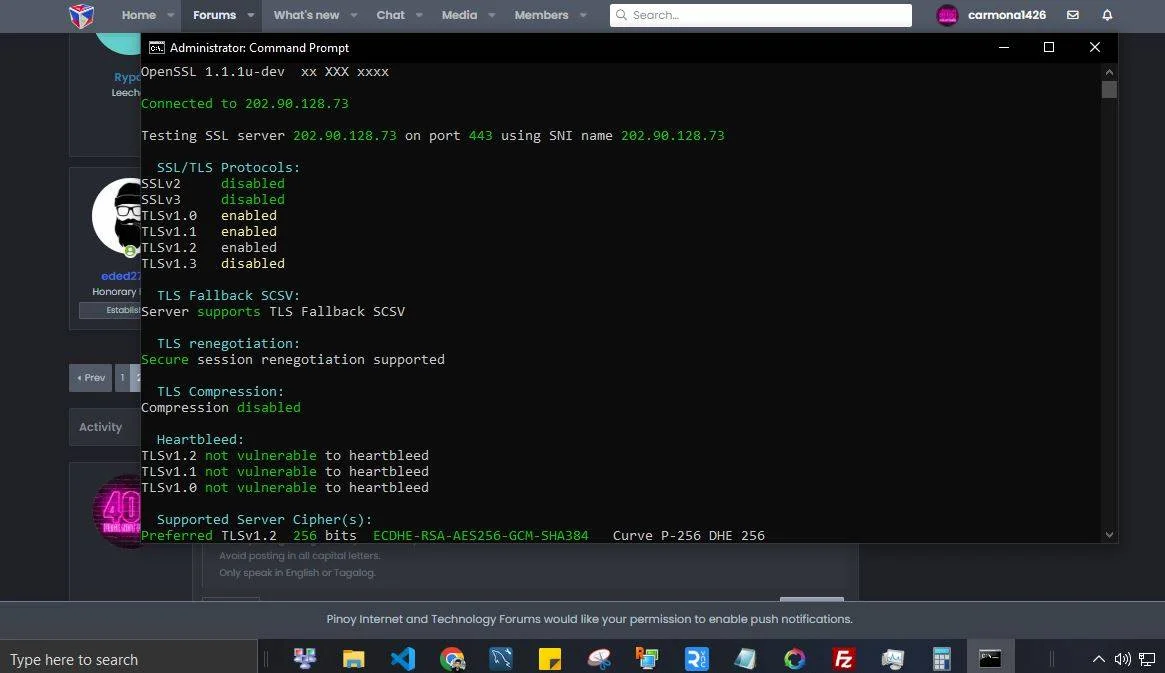Viewport: 1165px width, 673px height.
Task: Open Sticky Notes from the taskbar
Action: (x=550, y=658)
